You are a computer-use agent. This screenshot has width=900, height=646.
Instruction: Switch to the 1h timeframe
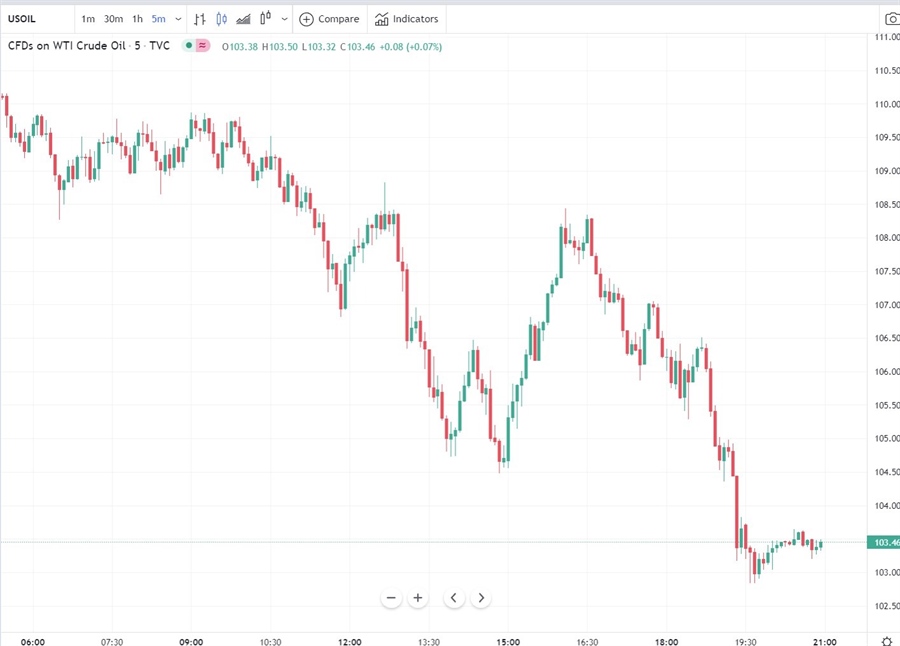137,19
